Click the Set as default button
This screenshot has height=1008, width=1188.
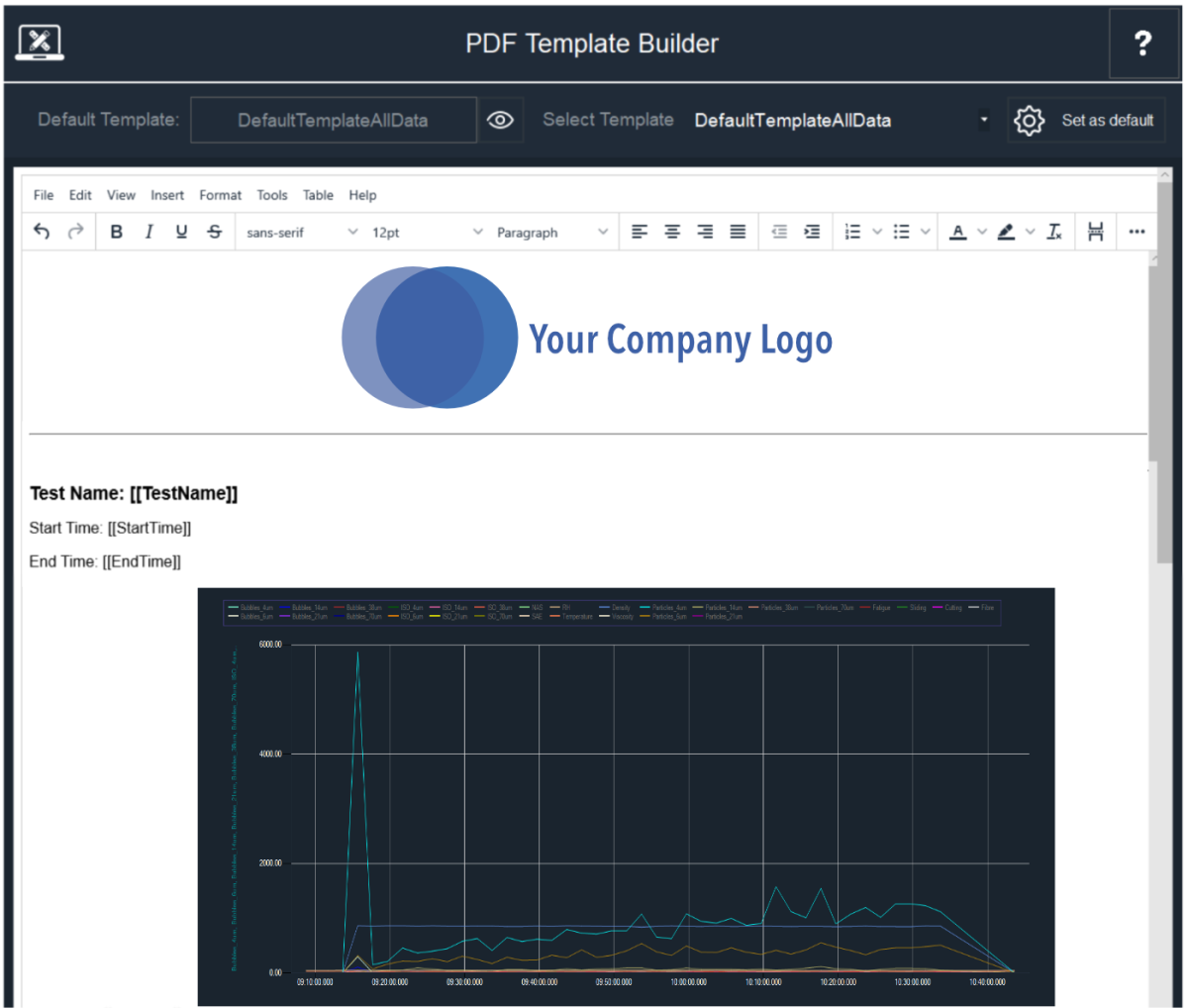pyautogui.click(x=1086, y=120)
